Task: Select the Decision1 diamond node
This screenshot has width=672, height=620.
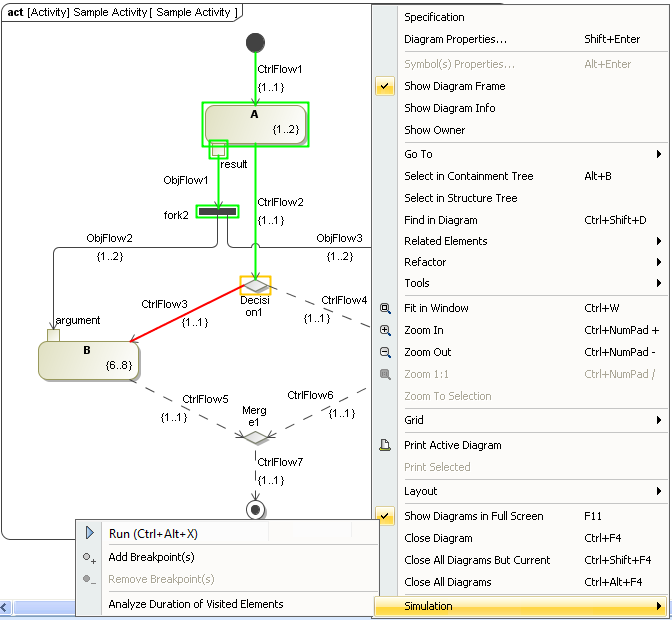Action: [x=255, y=285]
